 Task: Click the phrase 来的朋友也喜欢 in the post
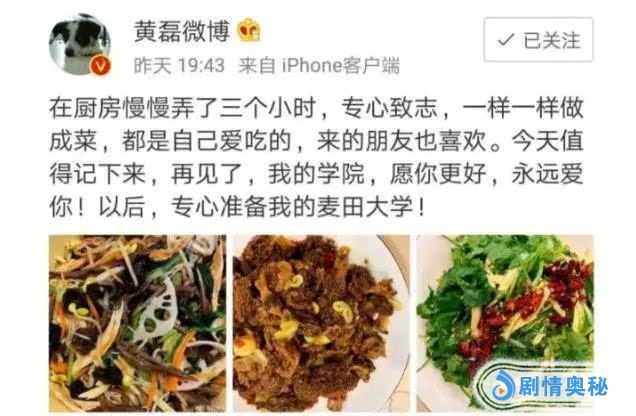click(402, 141)
